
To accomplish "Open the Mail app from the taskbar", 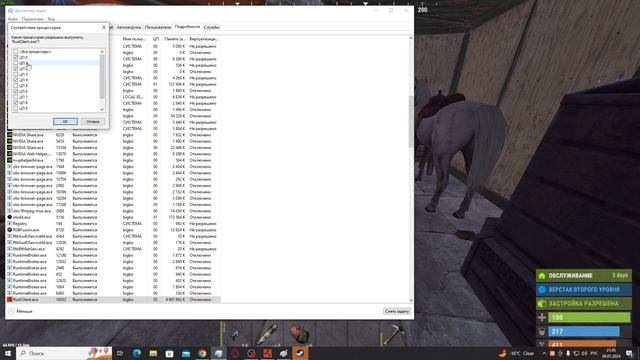I will 186,353.
